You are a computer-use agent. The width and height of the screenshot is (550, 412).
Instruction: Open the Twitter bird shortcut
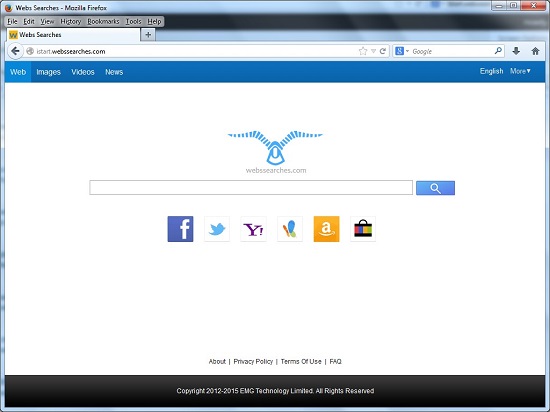pos(217,229)
